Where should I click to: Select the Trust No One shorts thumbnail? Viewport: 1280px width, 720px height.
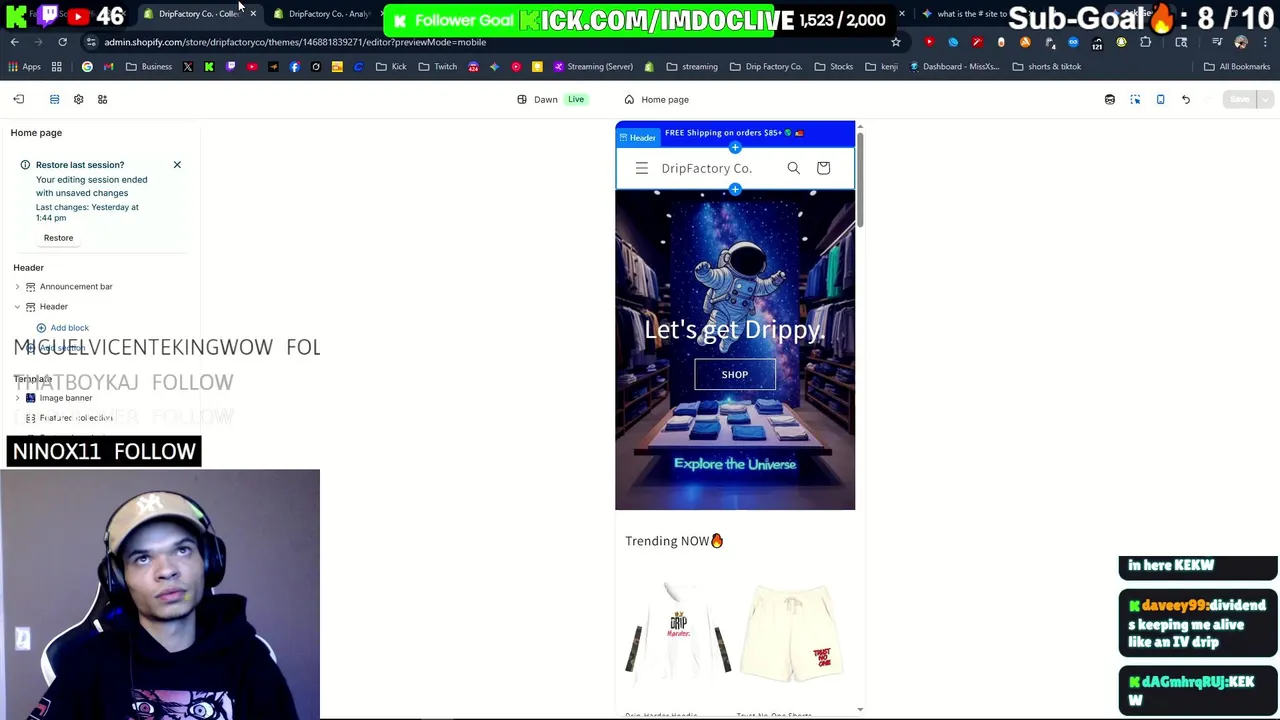coord(792,635)
